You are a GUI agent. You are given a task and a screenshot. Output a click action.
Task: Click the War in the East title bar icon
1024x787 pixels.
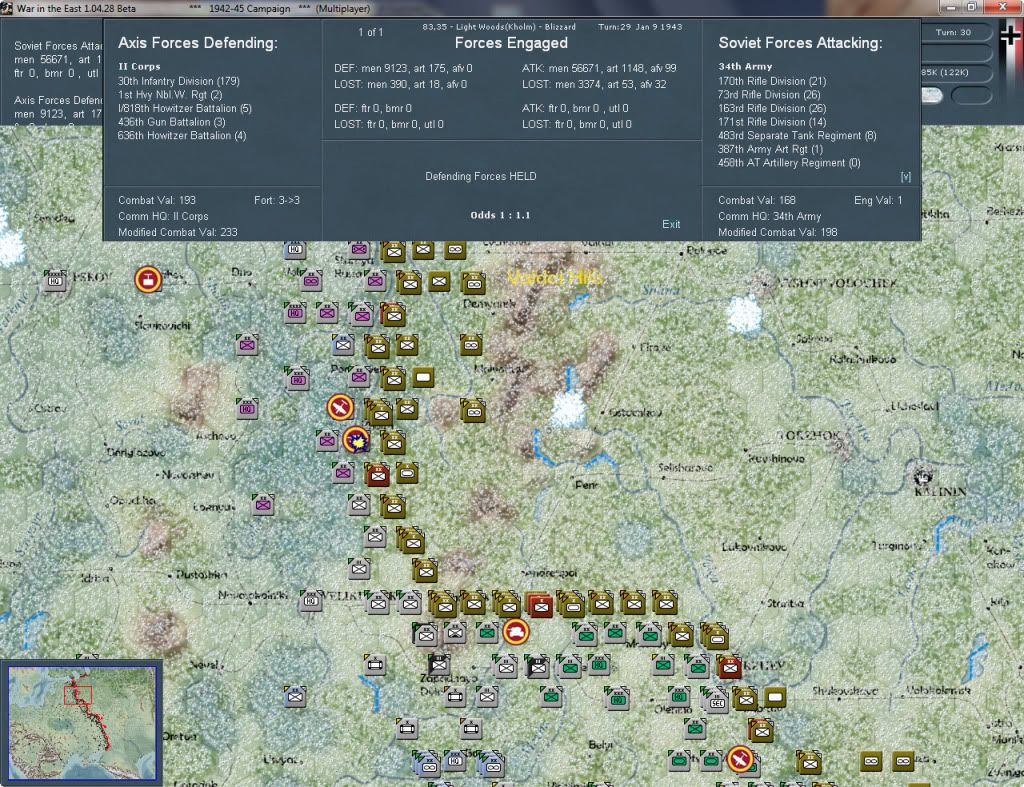click(7, 8)
